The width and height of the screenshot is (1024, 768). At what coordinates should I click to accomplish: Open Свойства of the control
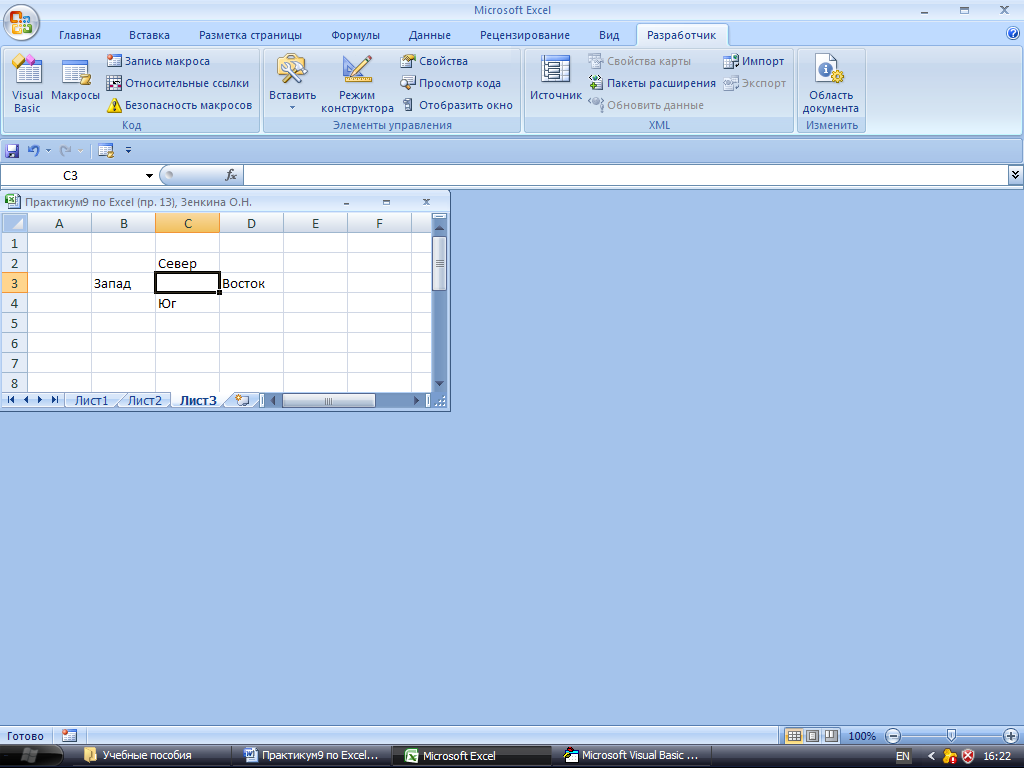(434, 61)
